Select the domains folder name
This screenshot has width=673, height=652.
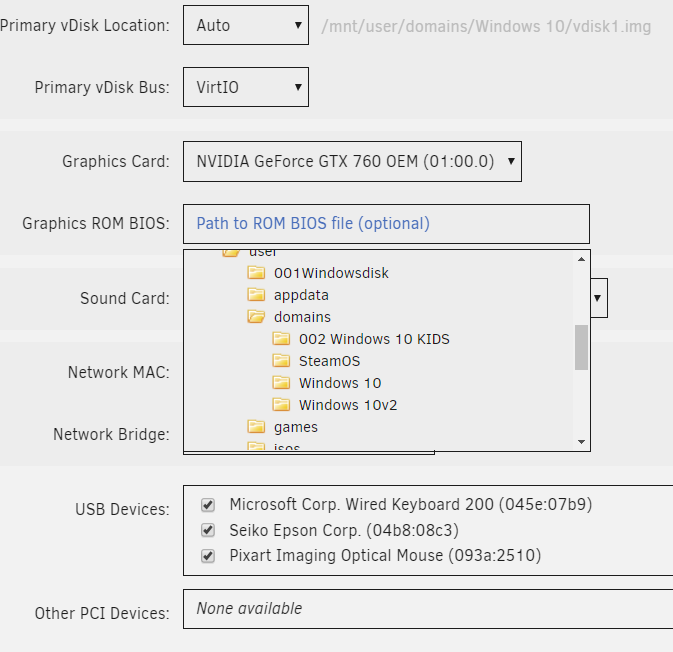(x=302, y=317)
